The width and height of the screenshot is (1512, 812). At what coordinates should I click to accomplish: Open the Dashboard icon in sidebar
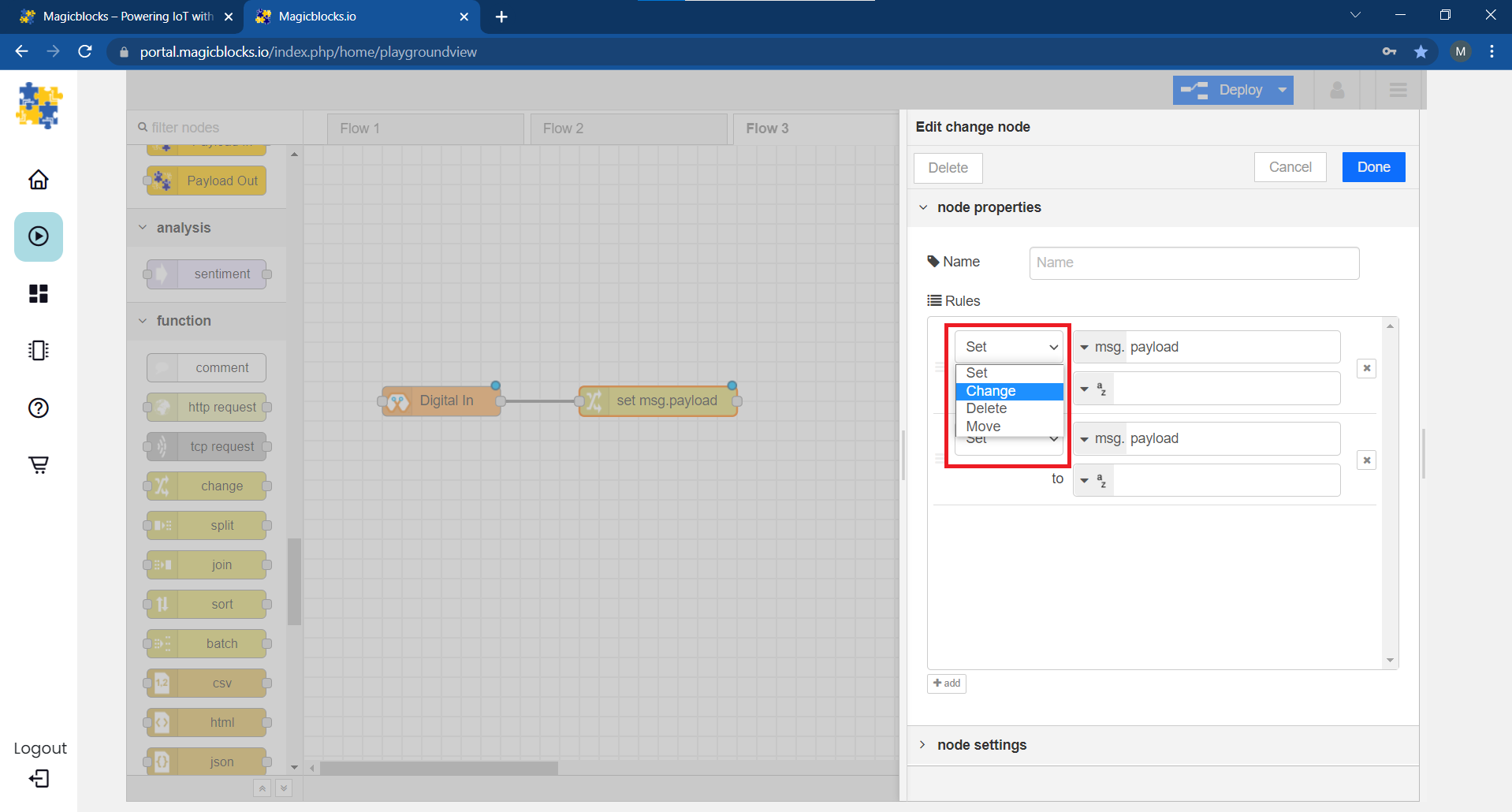tap(38, 293)
